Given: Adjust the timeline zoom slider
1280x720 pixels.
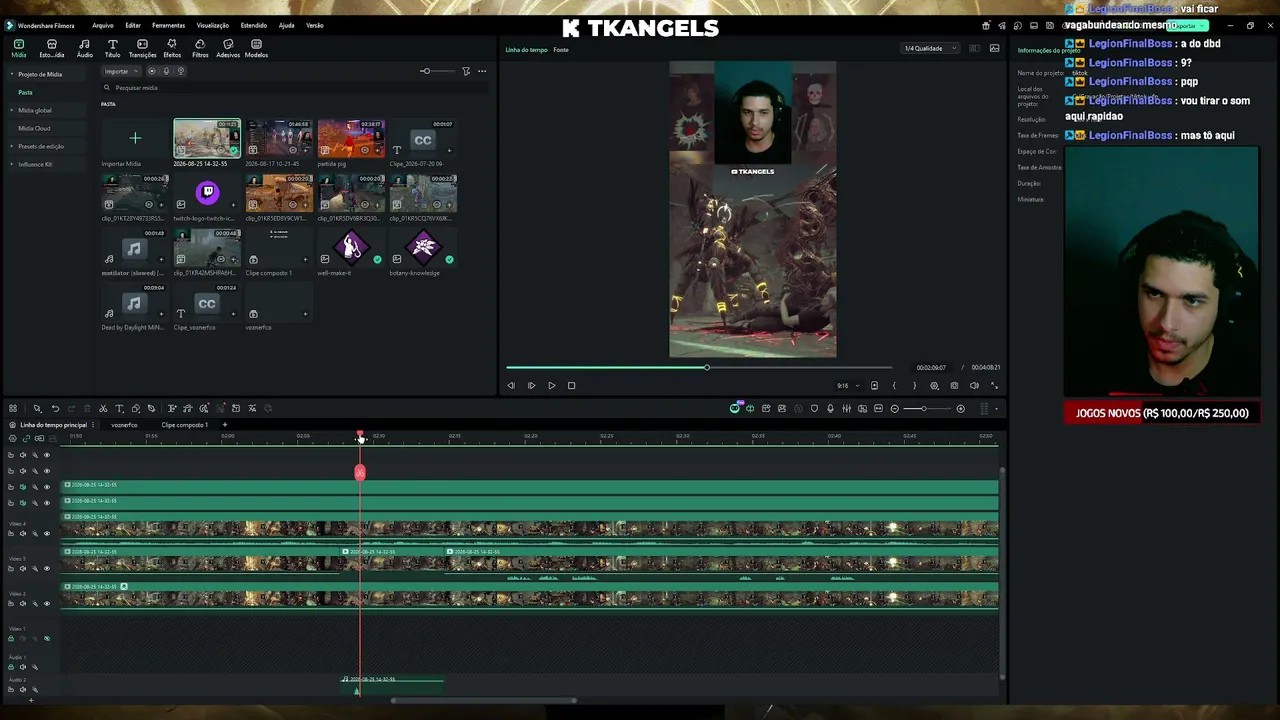Looking at the screenshot, I should pyautogui.click(x=928, y=408).
